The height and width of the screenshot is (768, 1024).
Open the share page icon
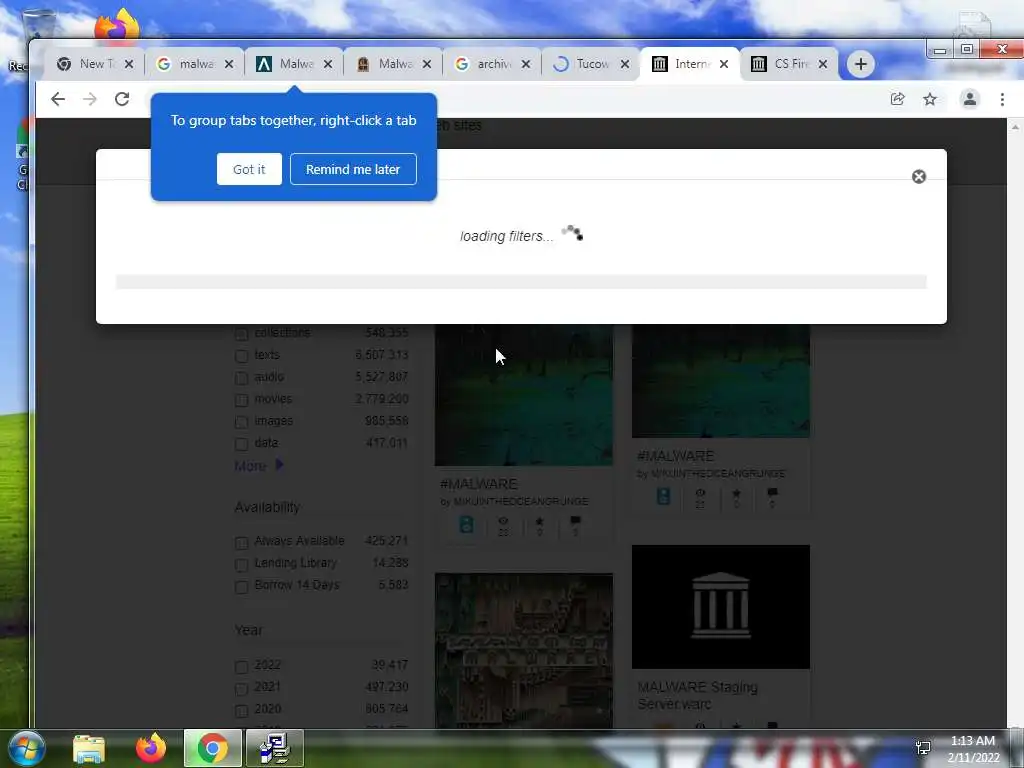tap(897, 99)
